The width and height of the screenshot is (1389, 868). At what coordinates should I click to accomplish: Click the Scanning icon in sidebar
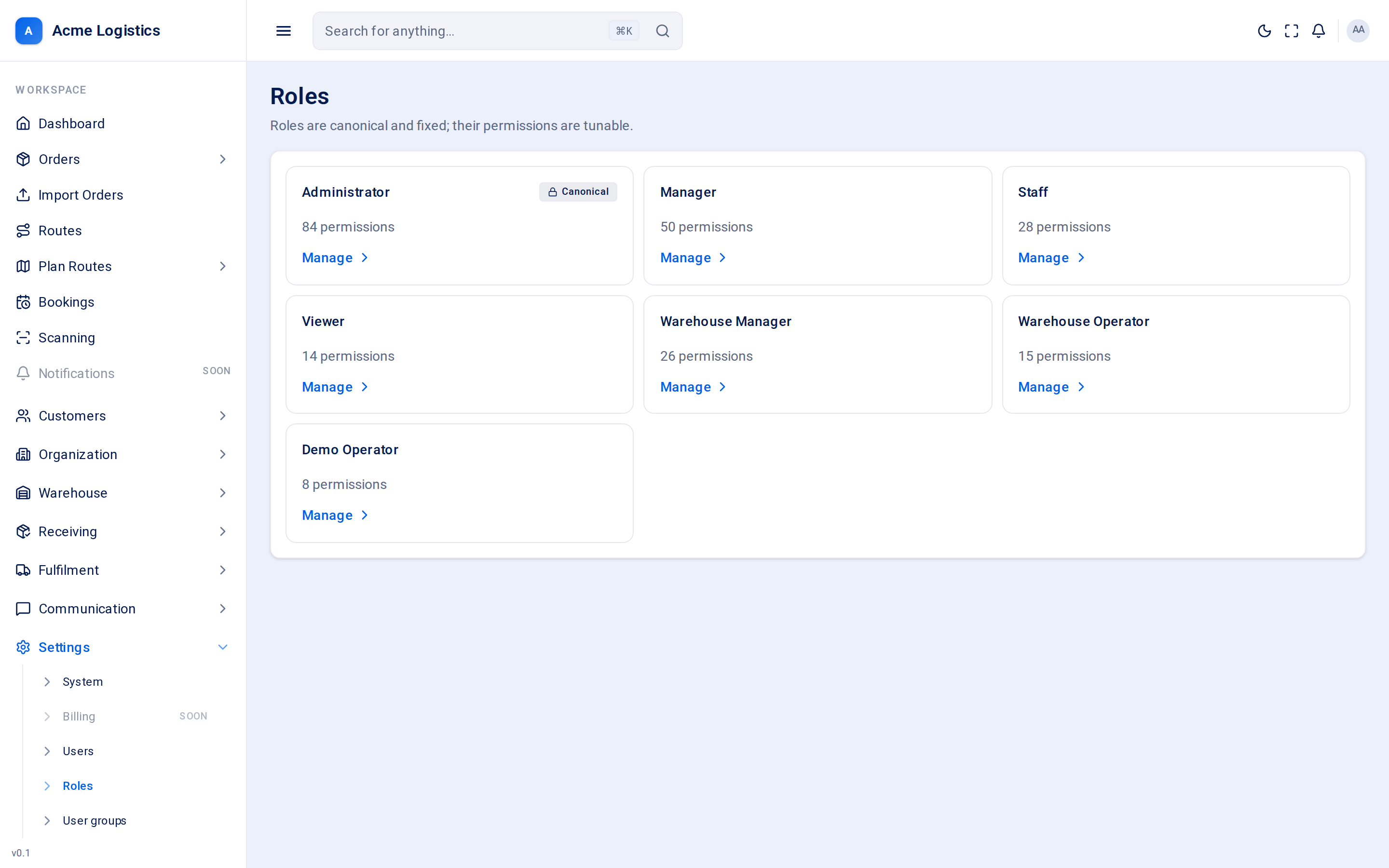[23, 338]
